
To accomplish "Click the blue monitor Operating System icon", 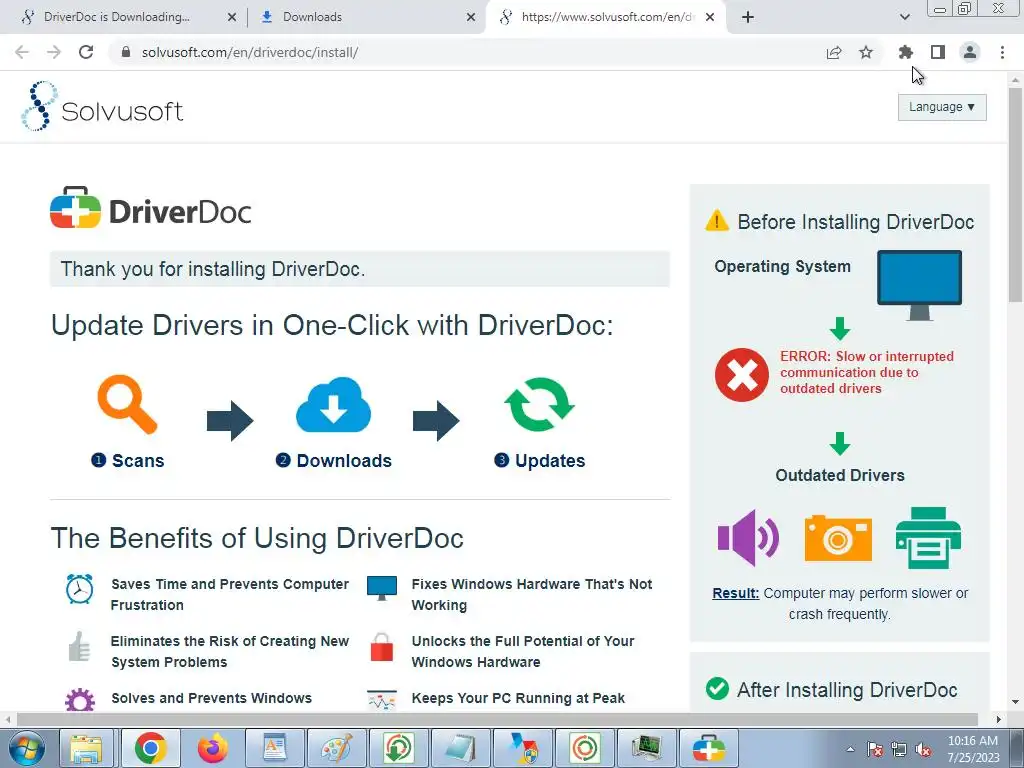I will 920,284.
